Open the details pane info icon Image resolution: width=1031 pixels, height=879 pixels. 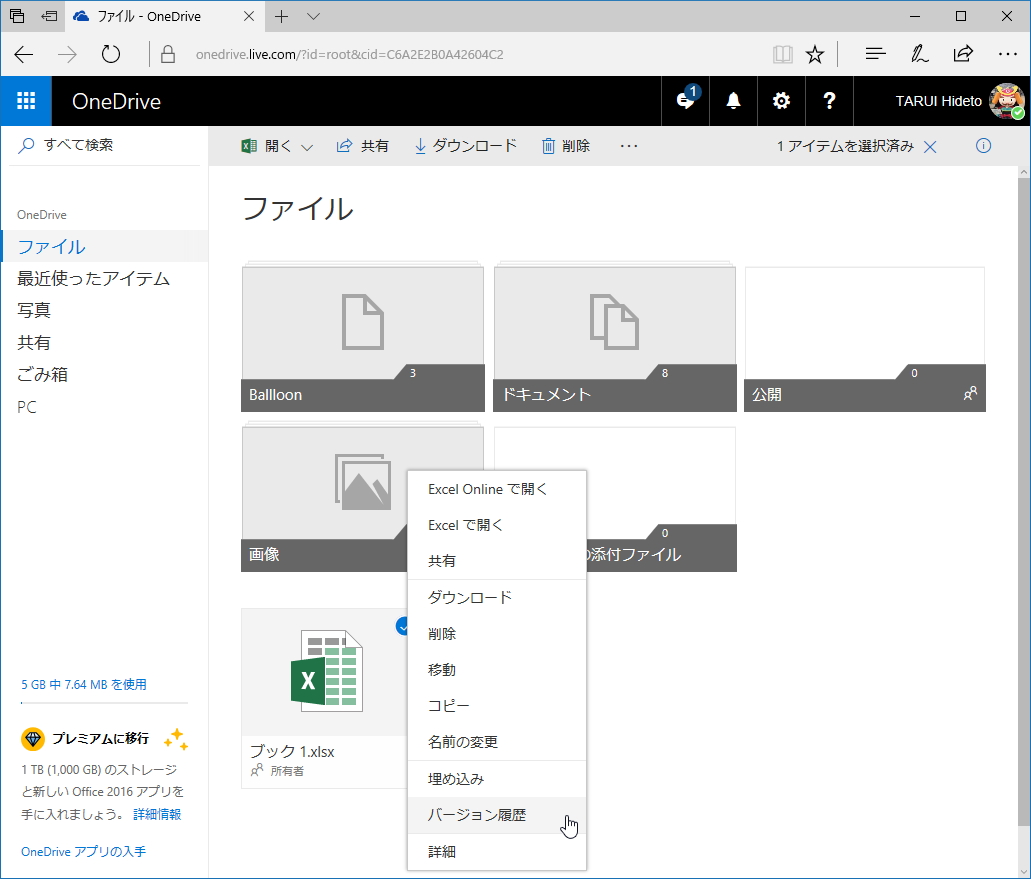(983, 146)
